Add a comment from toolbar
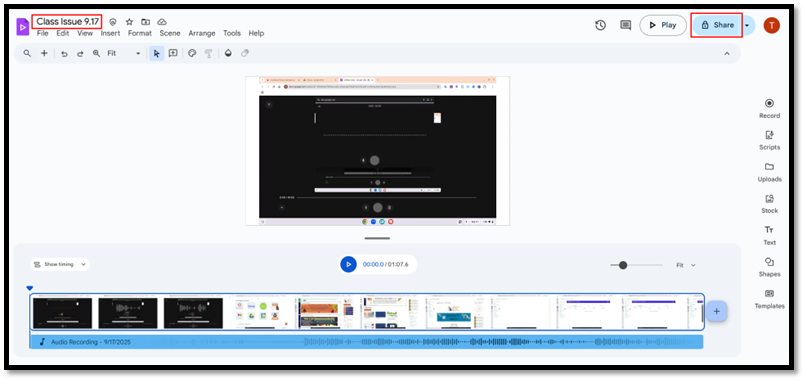Screen dimensions: 805x381 pyautogui.click(x=173, y=53)
